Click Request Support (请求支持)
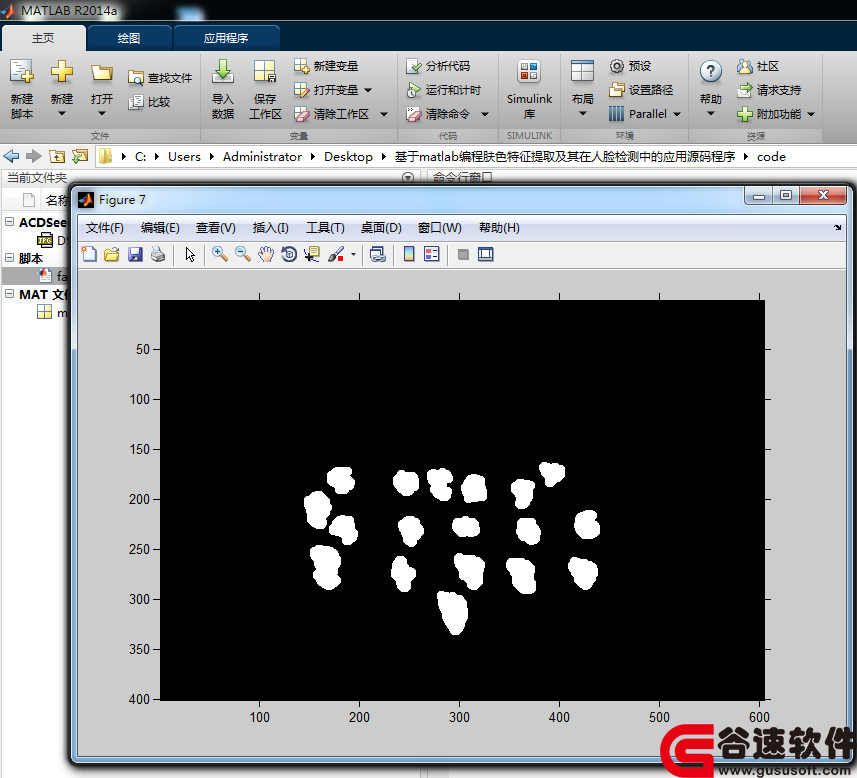The width and height of the screenshot is (857, 778). 769,90
